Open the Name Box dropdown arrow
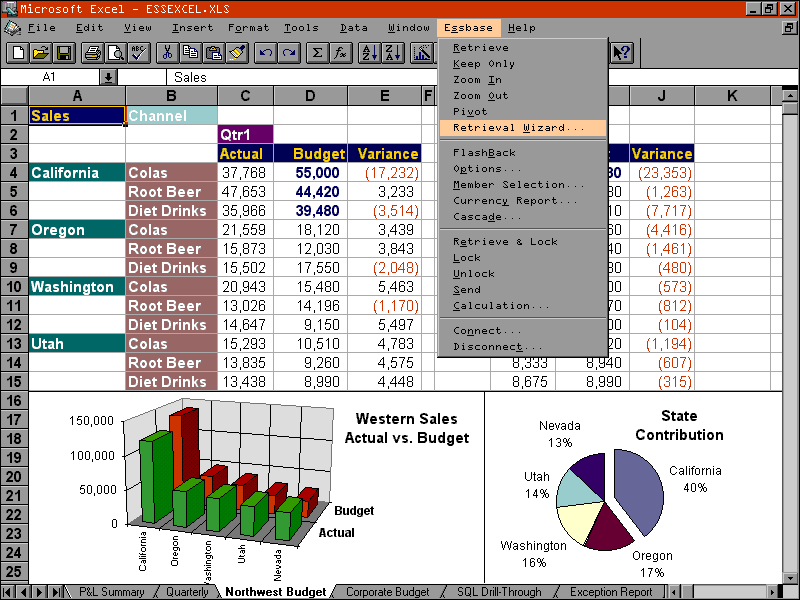The image size is (800, 600). 108,78
